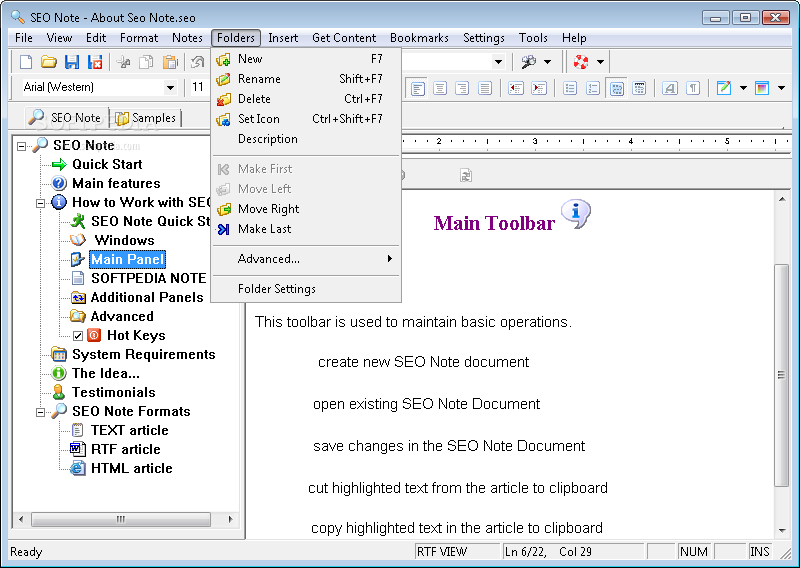Click the gradient background color icon
Viewport: 800px width, 568px height.
tap(762, 89)
